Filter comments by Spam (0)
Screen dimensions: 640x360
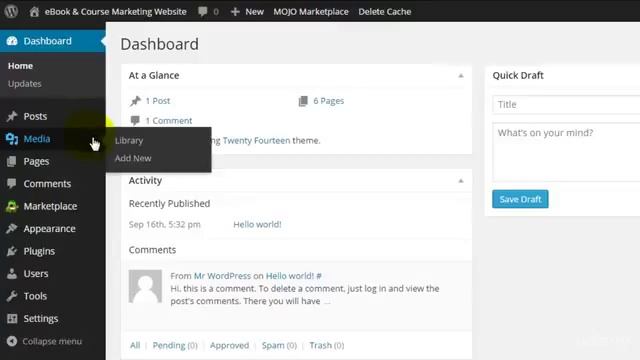[279, 345]
